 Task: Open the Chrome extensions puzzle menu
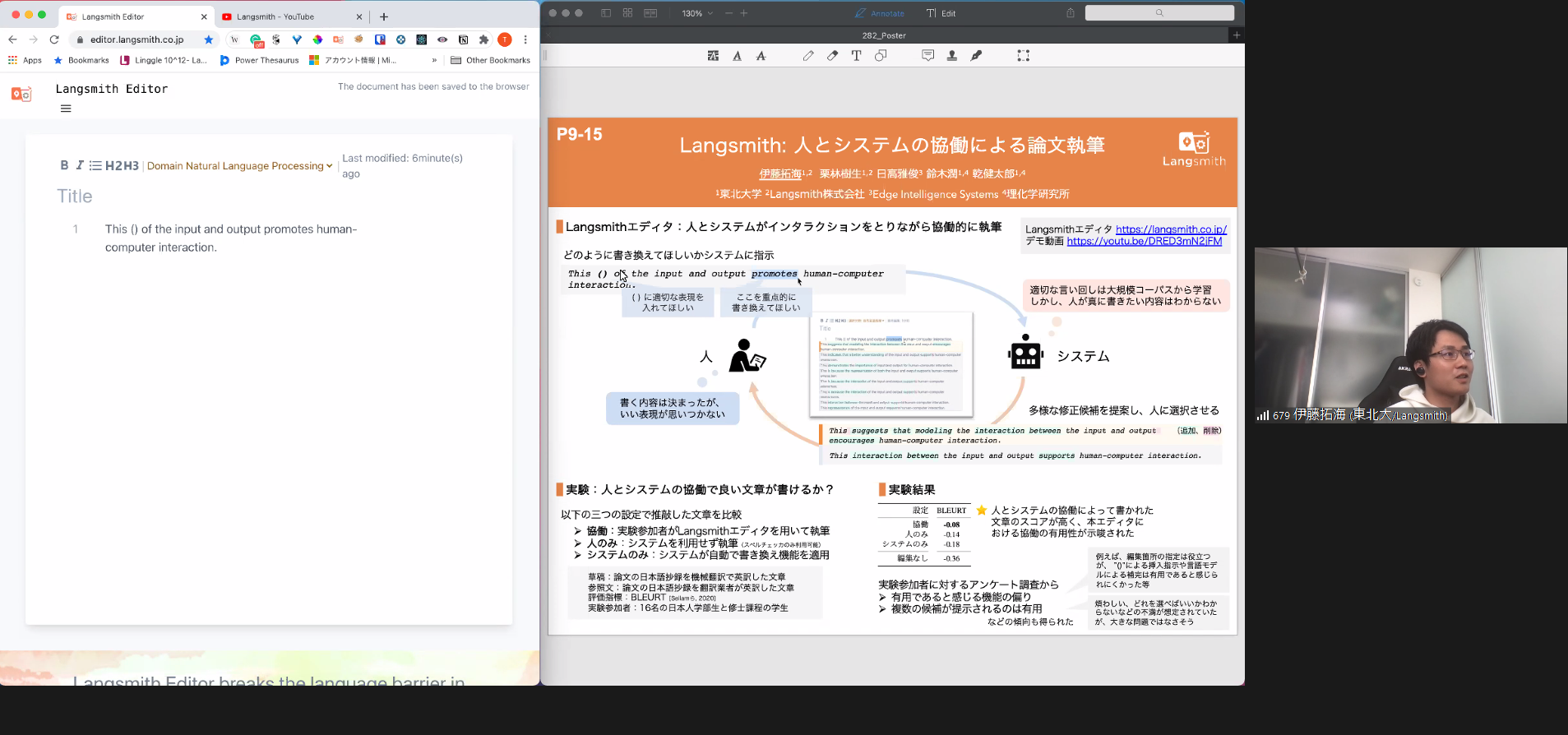point(483,39)
